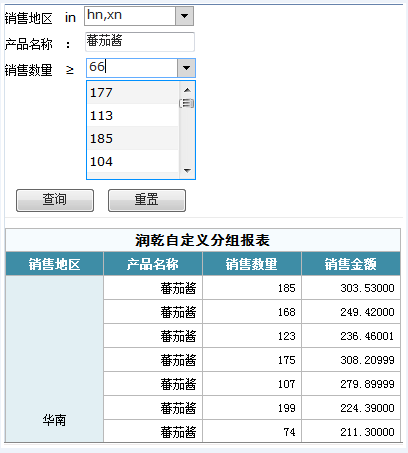Click the dropdown list scrollbar thumb
This screenshot has width=408, height=453.
pos(187,103)
